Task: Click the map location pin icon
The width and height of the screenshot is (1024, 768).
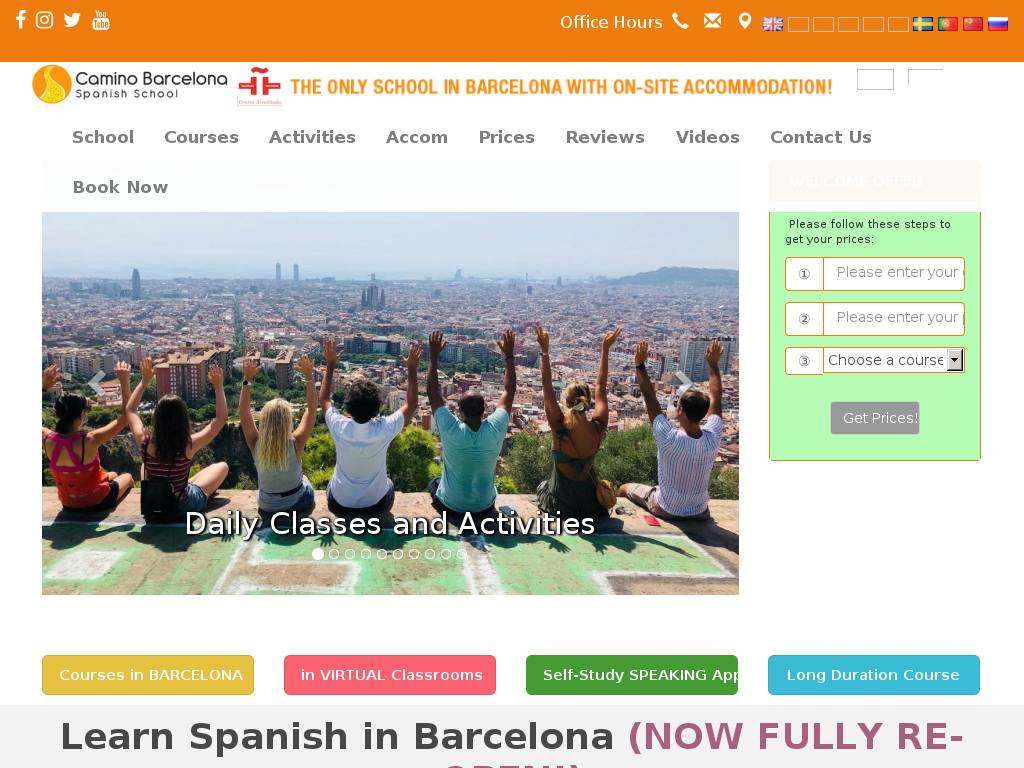Action: point(744,21)
